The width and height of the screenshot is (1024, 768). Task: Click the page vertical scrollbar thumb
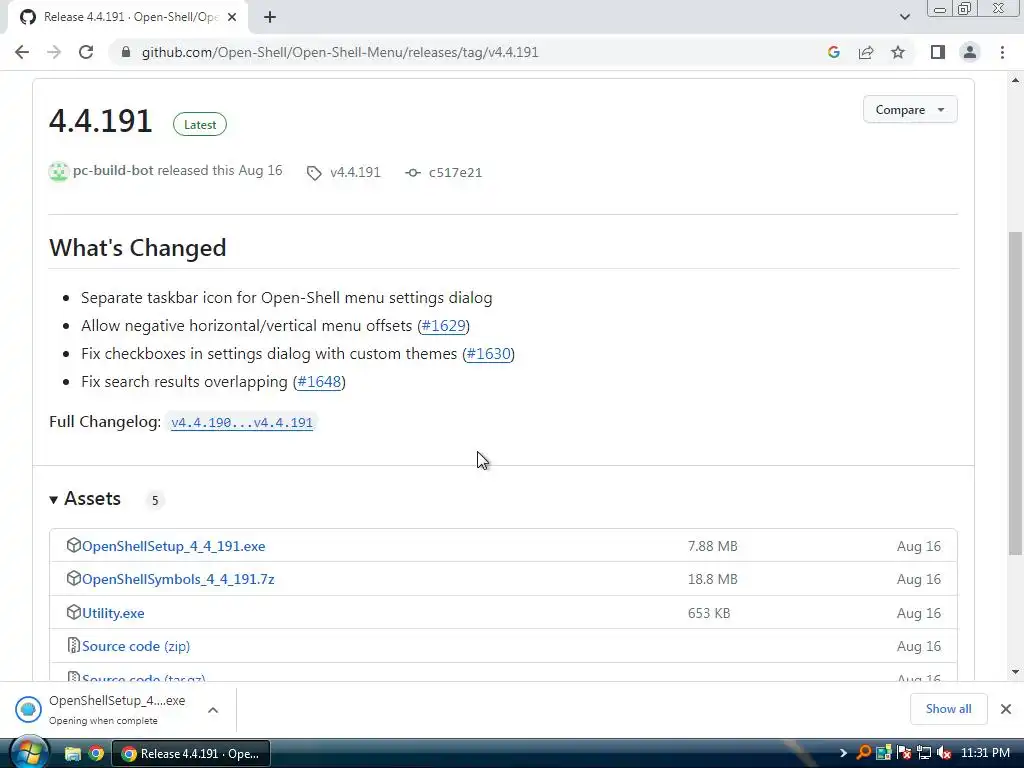pyautogui.click(x=1016, y=393)
